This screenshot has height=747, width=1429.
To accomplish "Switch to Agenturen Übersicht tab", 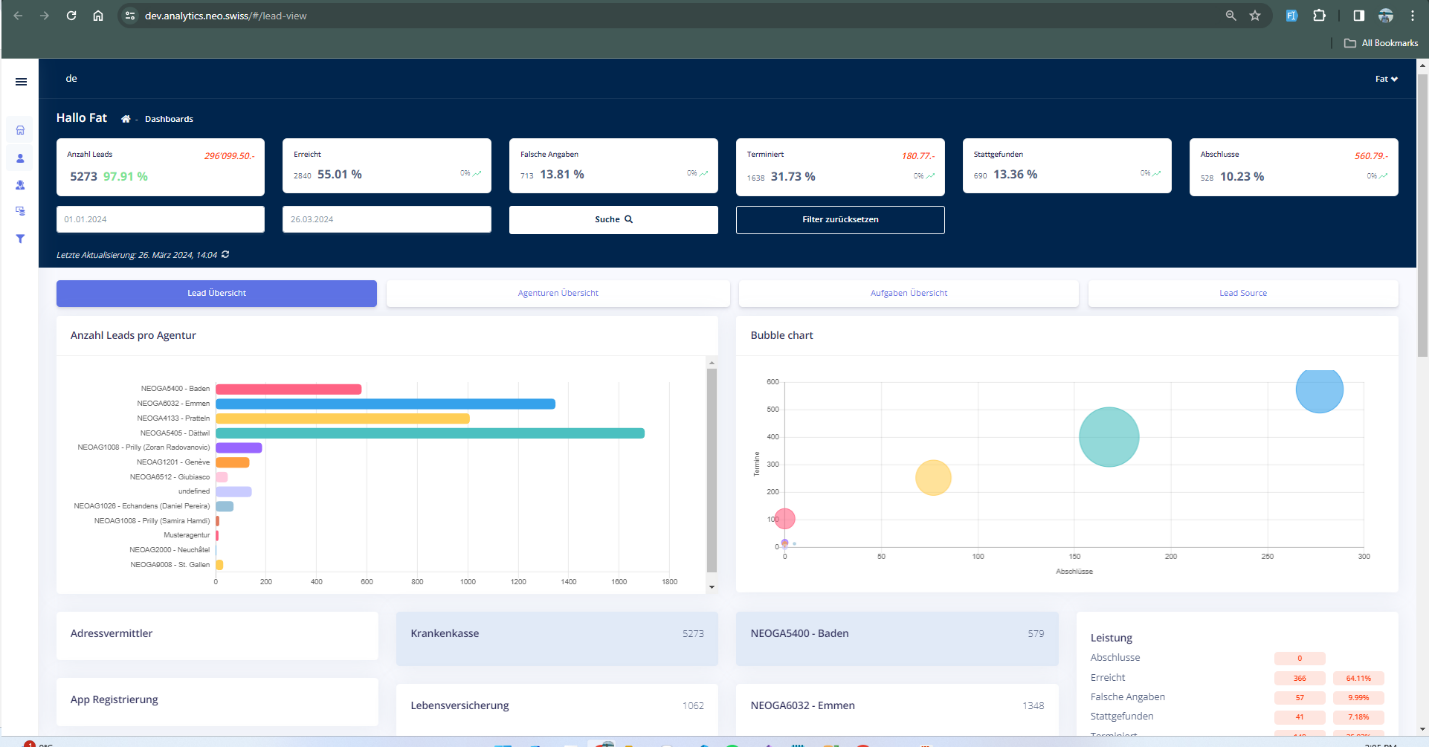I will click(x=558, y=293).
